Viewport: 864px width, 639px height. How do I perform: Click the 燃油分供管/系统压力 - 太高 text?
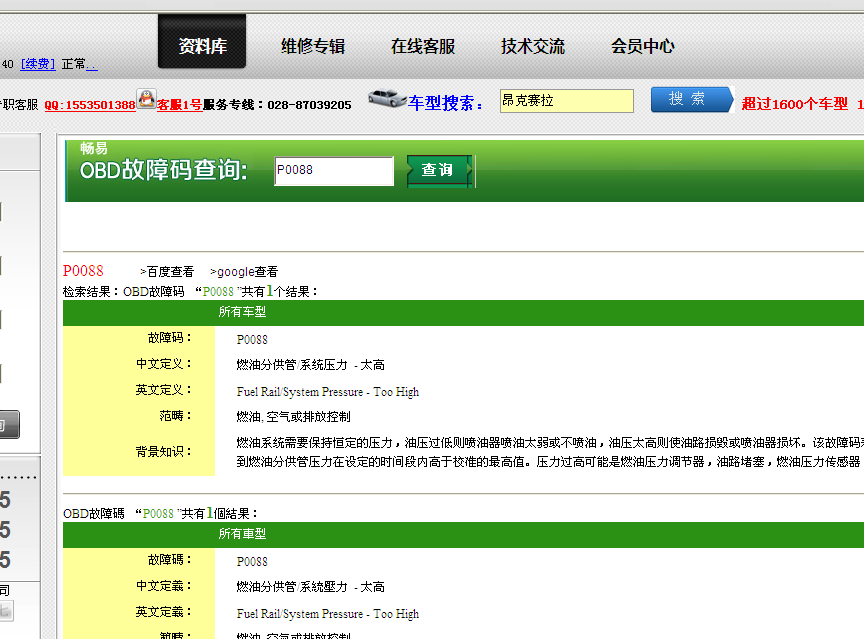click(310, 365)
